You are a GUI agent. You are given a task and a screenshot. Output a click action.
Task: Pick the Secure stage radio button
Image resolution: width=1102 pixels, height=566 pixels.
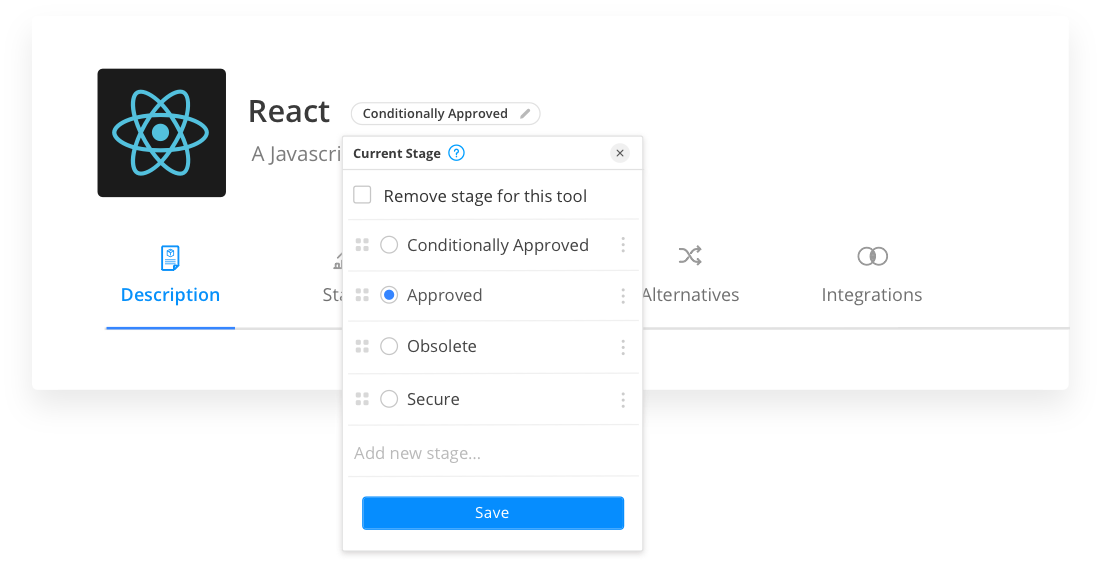390,399
